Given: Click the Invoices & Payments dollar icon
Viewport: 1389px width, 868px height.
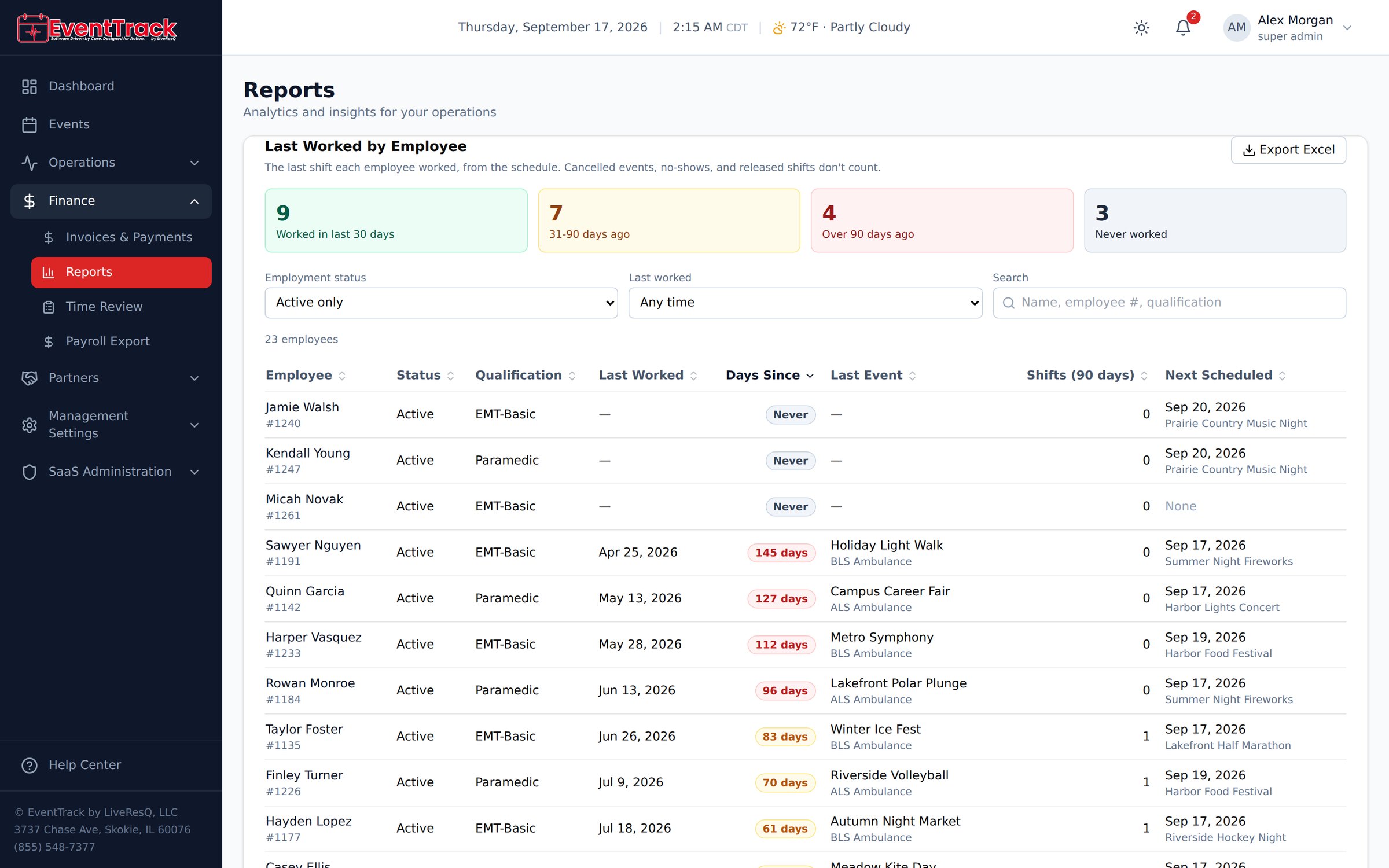Looking at the screenshot, I should [49, 237].
